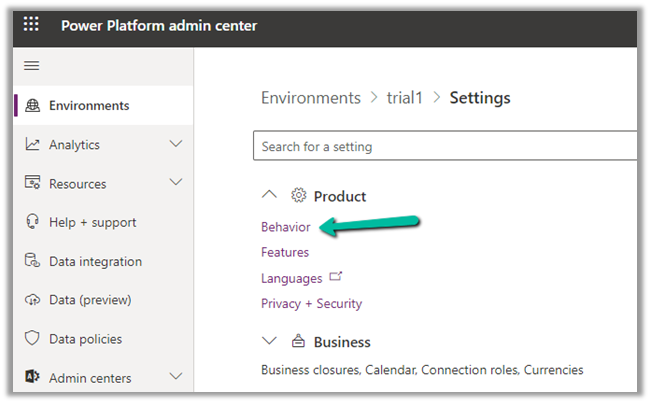Click the Analytics chart icon
This screenshot has height=403, width=650.
click(x=32, y=145)
